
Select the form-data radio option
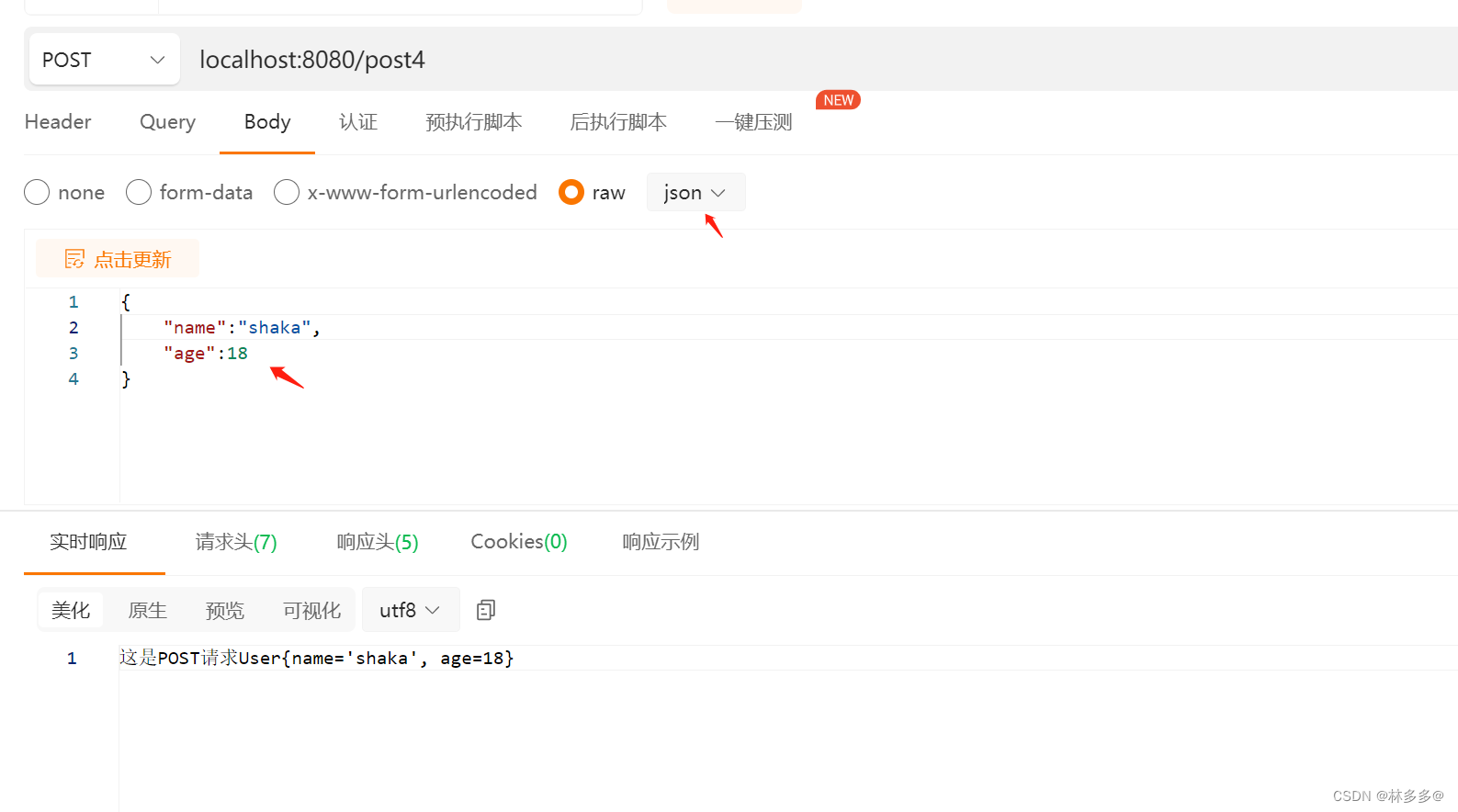pos(139,192)
